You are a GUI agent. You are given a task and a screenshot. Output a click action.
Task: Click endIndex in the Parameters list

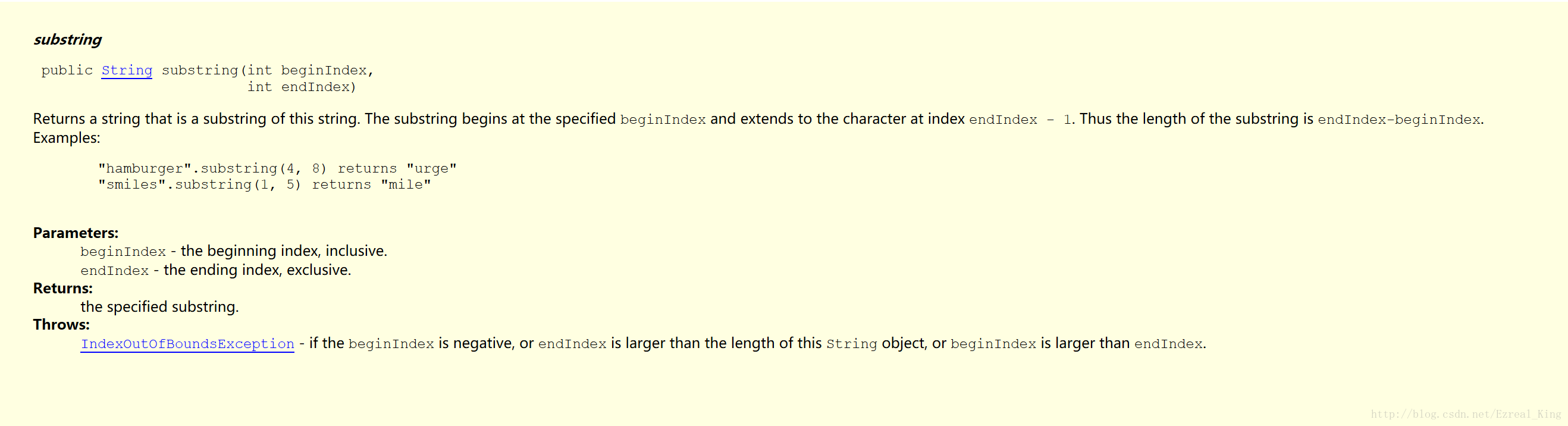114,271
